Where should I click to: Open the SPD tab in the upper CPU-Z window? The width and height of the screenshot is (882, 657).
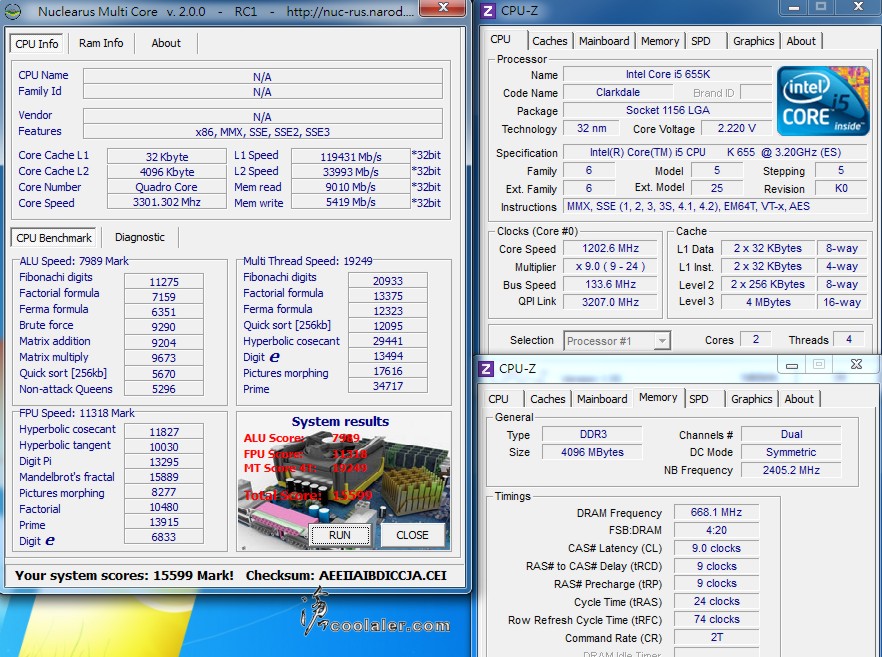pos(700,41)
